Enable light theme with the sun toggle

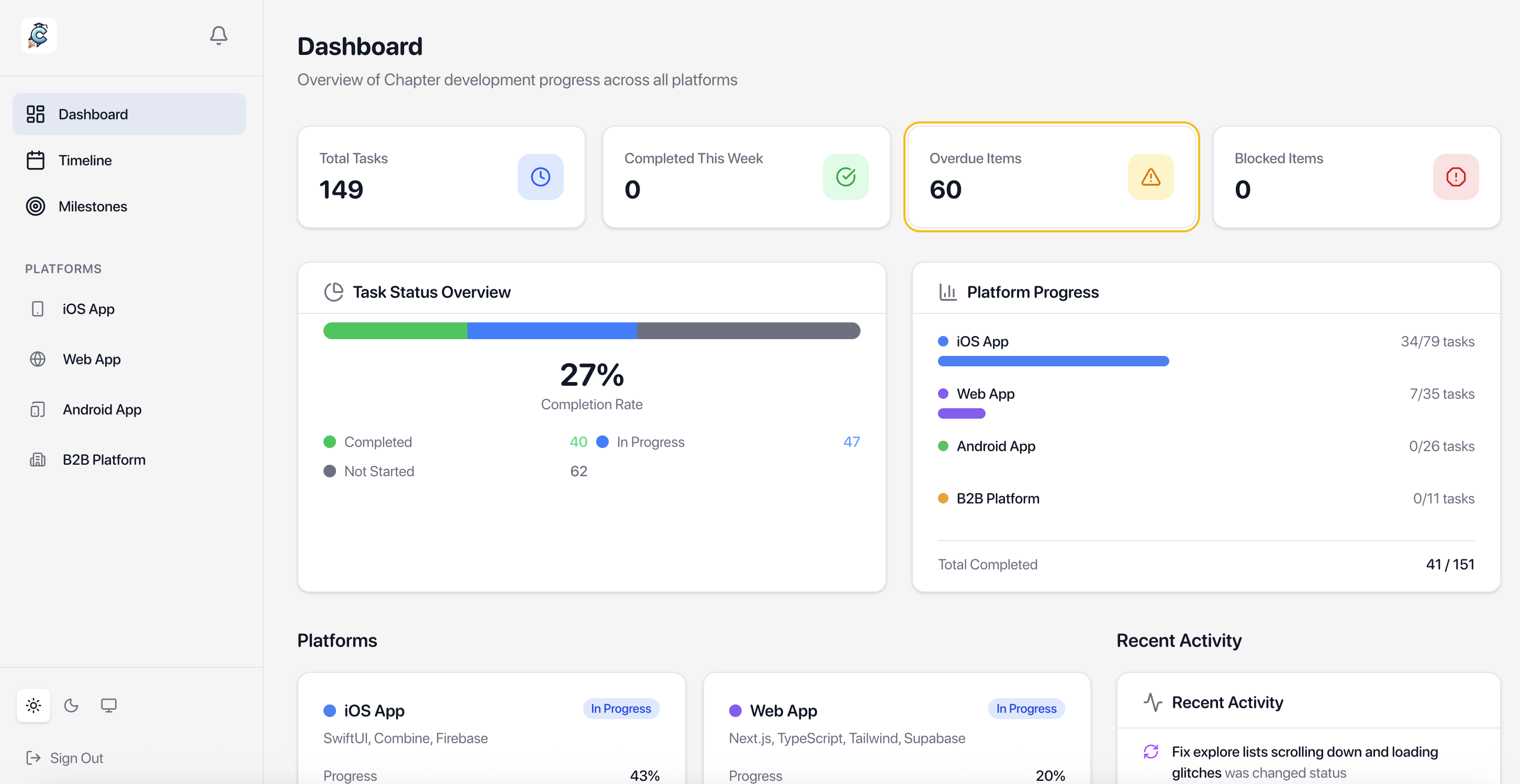[x=33, y=705]
